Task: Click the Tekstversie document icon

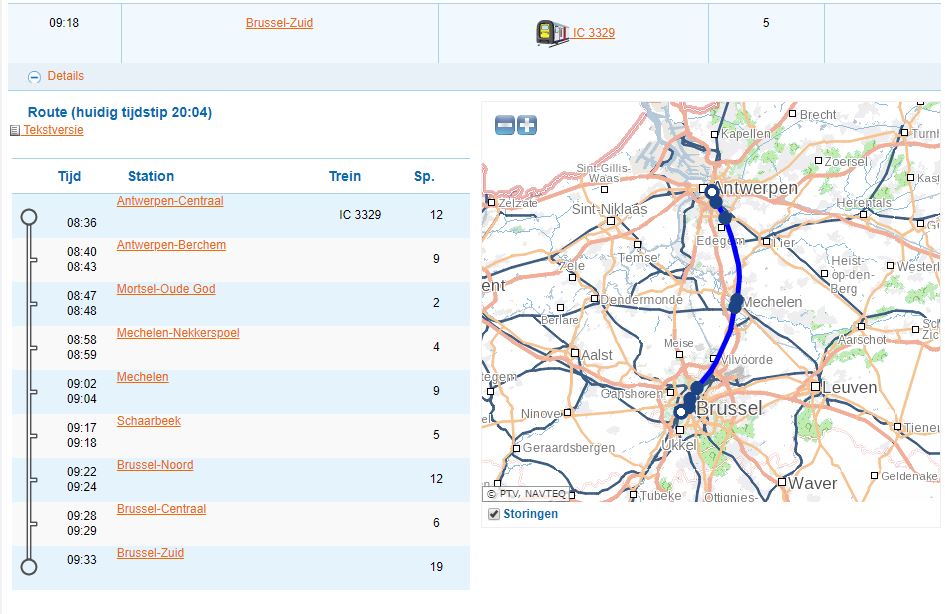Action: pyautogui.click(x=14, y=131)
